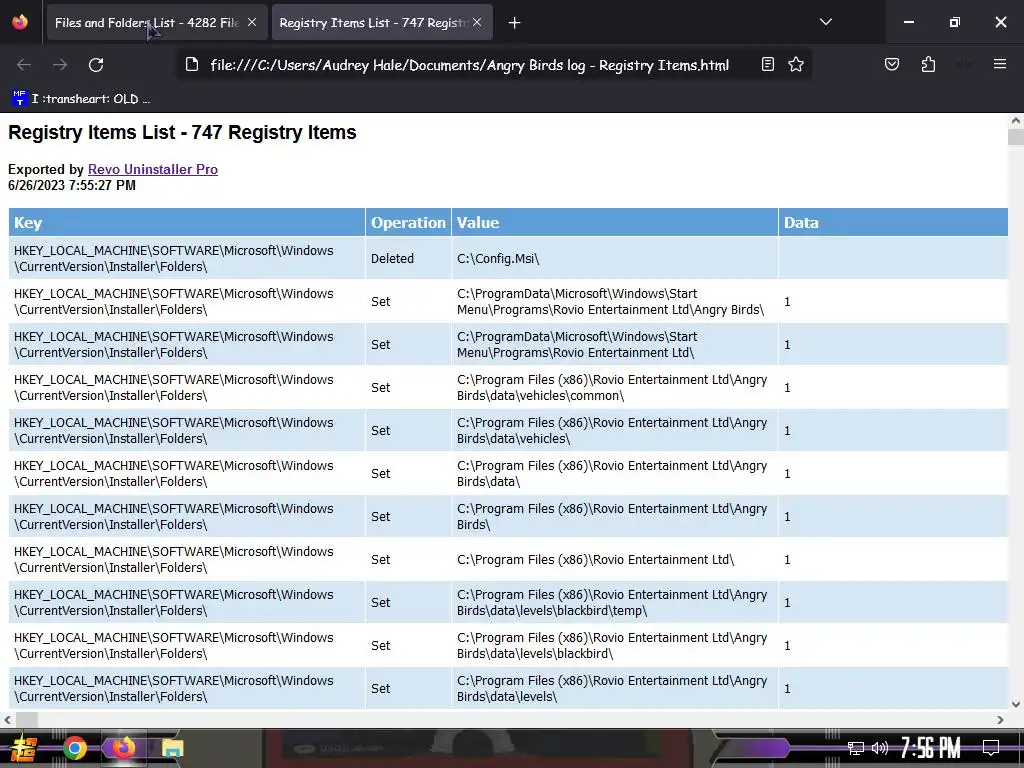Screen dimensions: 1024x768
Task: Click the horizontal scrollbar right arrow
Action: tap(1000, 720)
